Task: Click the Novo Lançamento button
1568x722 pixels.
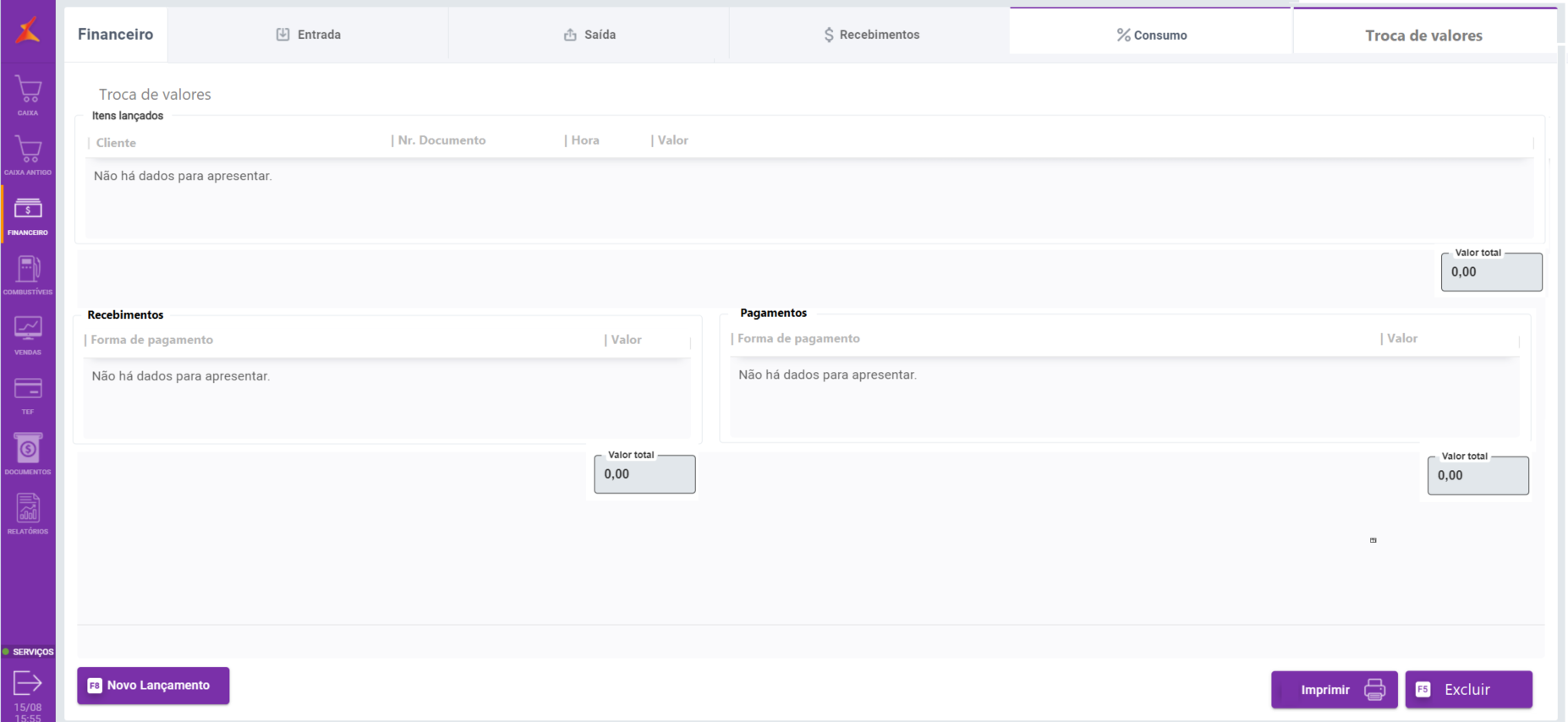Action: pos(153,686)
